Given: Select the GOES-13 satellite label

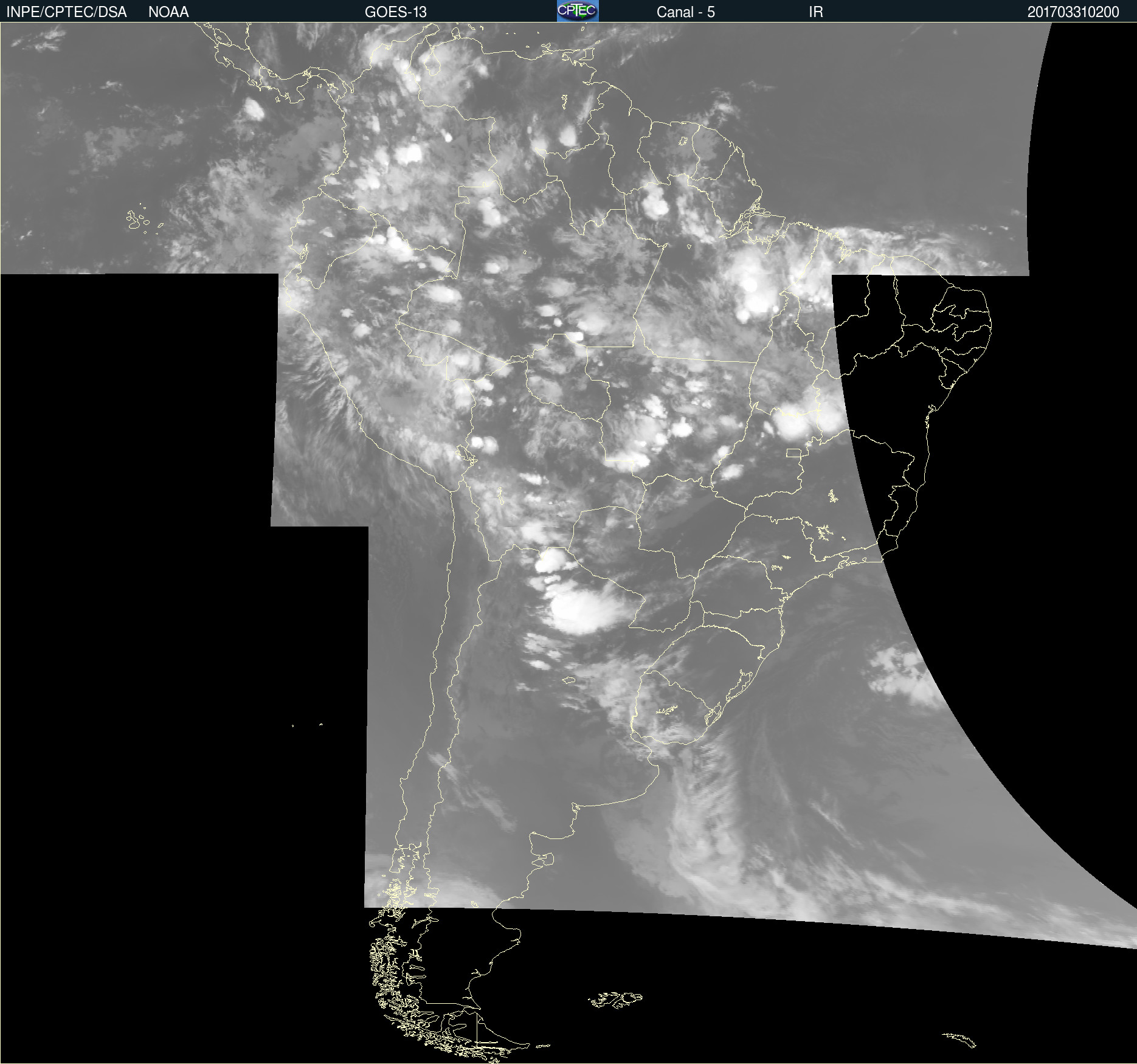Looking at the screenshot, I should tap(396, 12).
